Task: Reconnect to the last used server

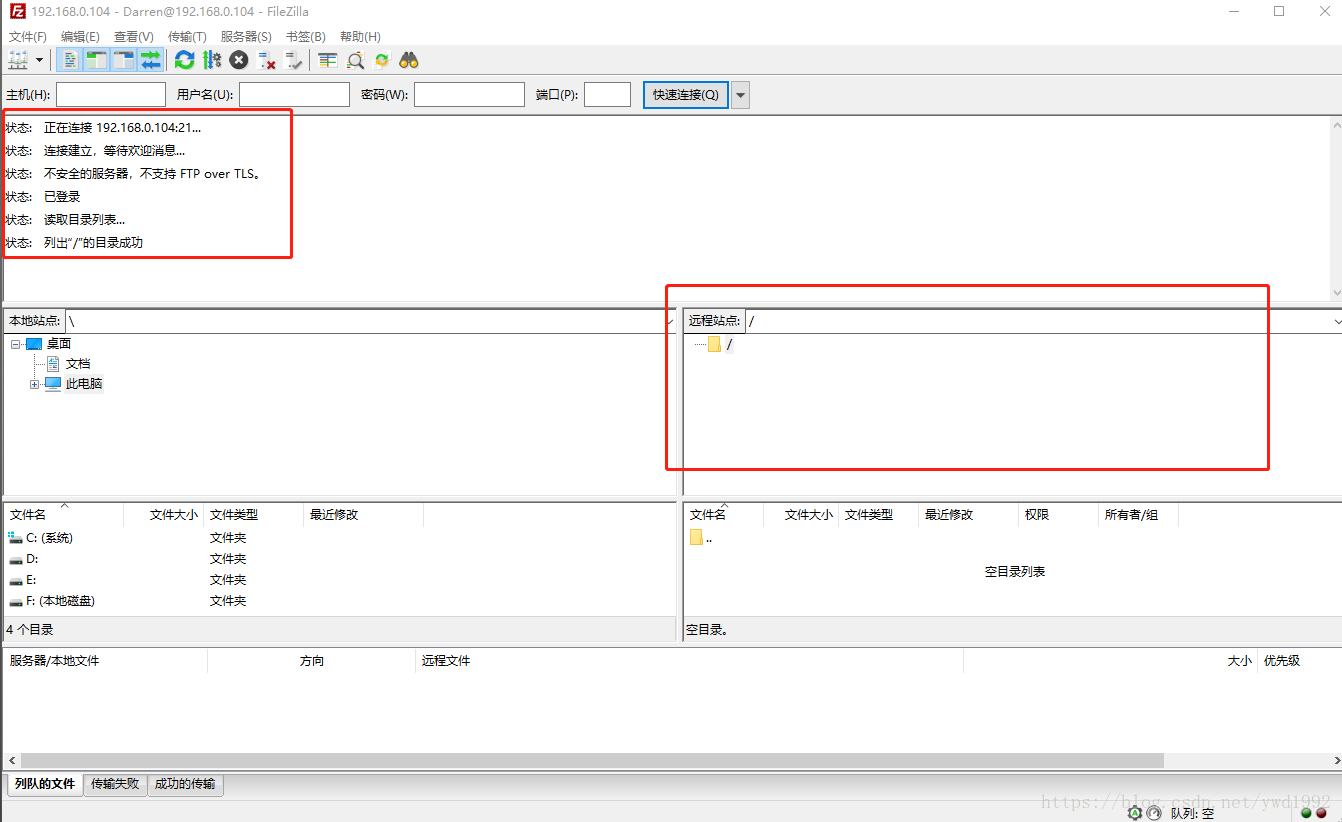Action: (293, 60)
